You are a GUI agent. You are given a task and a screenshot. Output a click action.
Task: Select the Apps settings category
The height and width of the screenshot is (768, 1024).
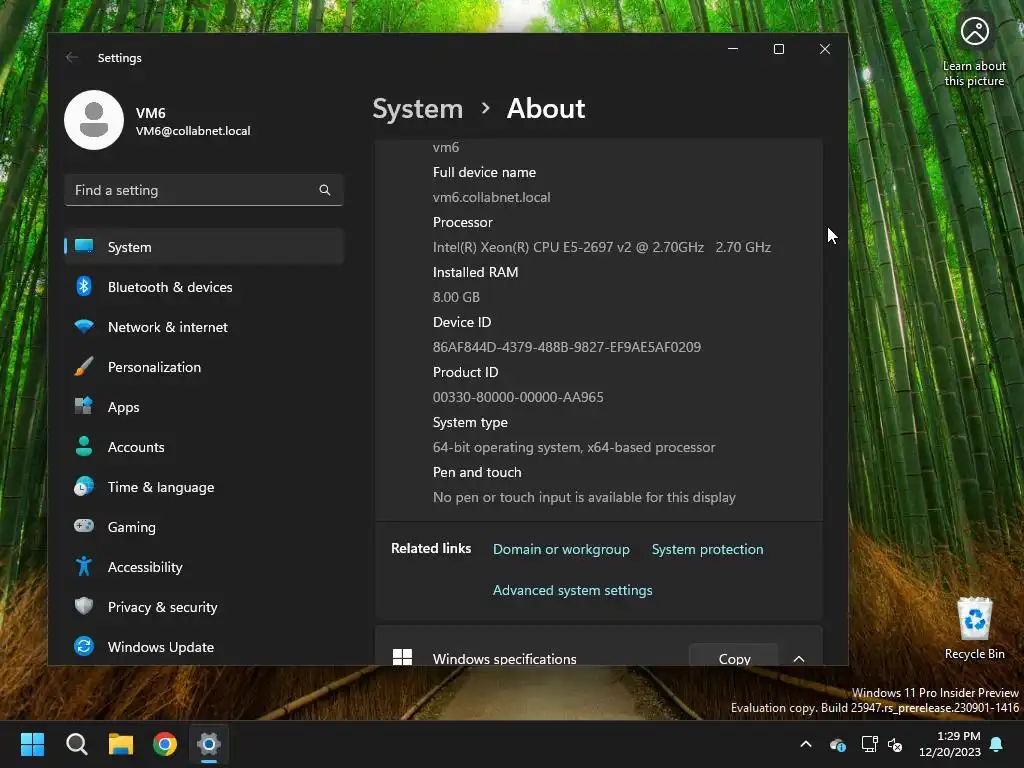click(x=204, y=407)
